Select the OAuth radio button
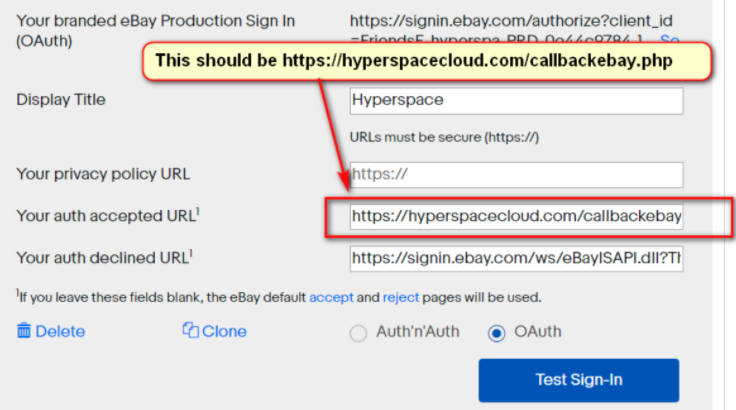The height and width of the screenshot is (410, 736). pos(497,334)
